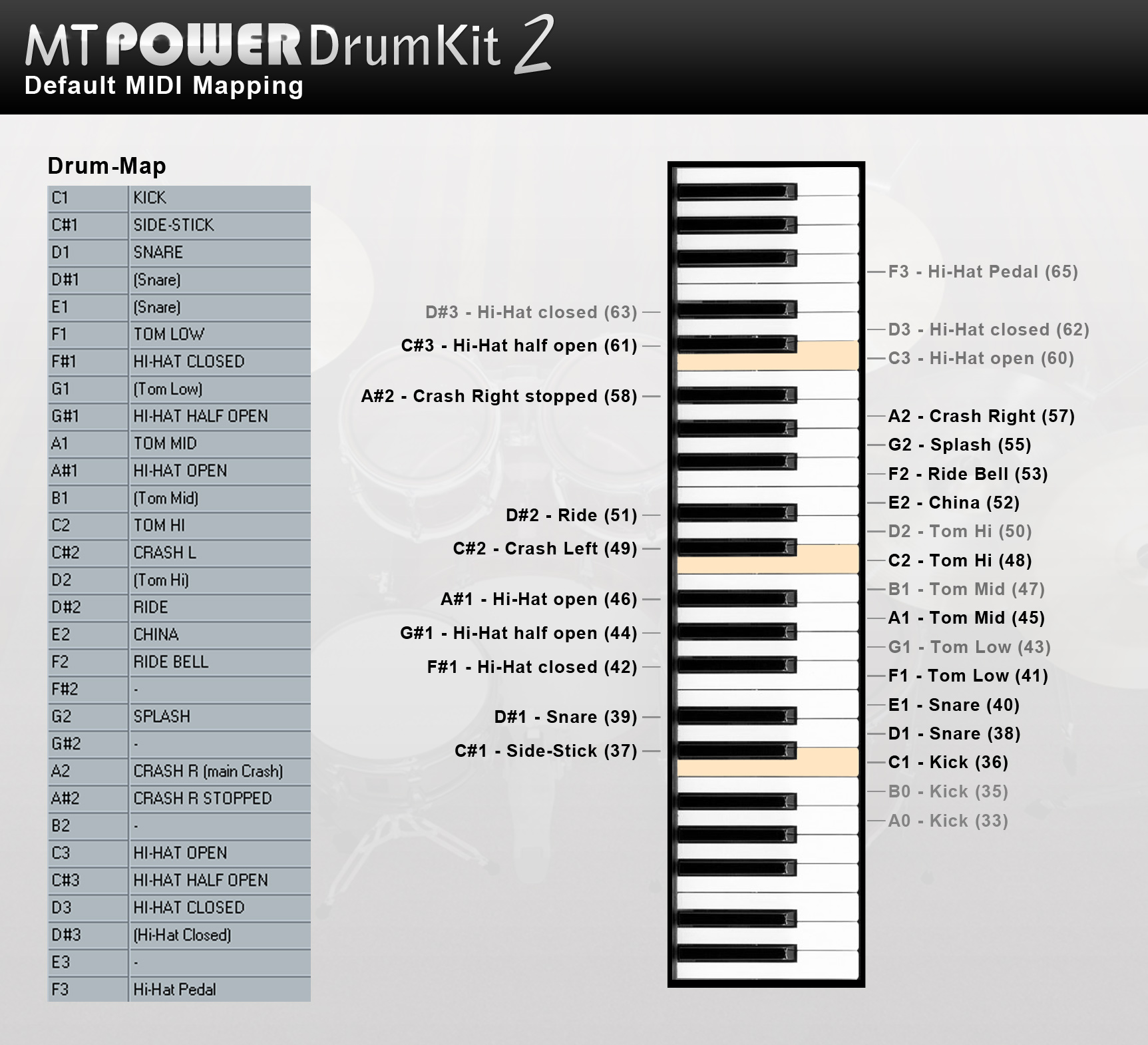
Task: Click the 'E2 - China (52)' label
Action: [954, 503]
